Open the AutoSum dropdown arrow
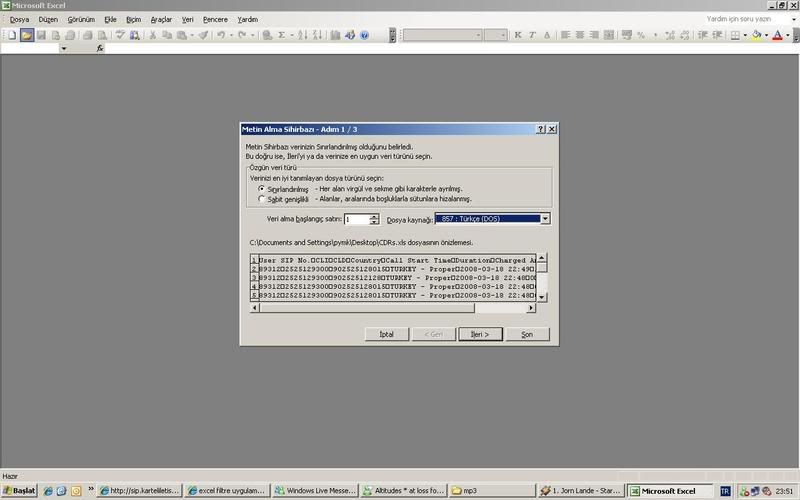The image size is (800, 500). click(291, 35)
